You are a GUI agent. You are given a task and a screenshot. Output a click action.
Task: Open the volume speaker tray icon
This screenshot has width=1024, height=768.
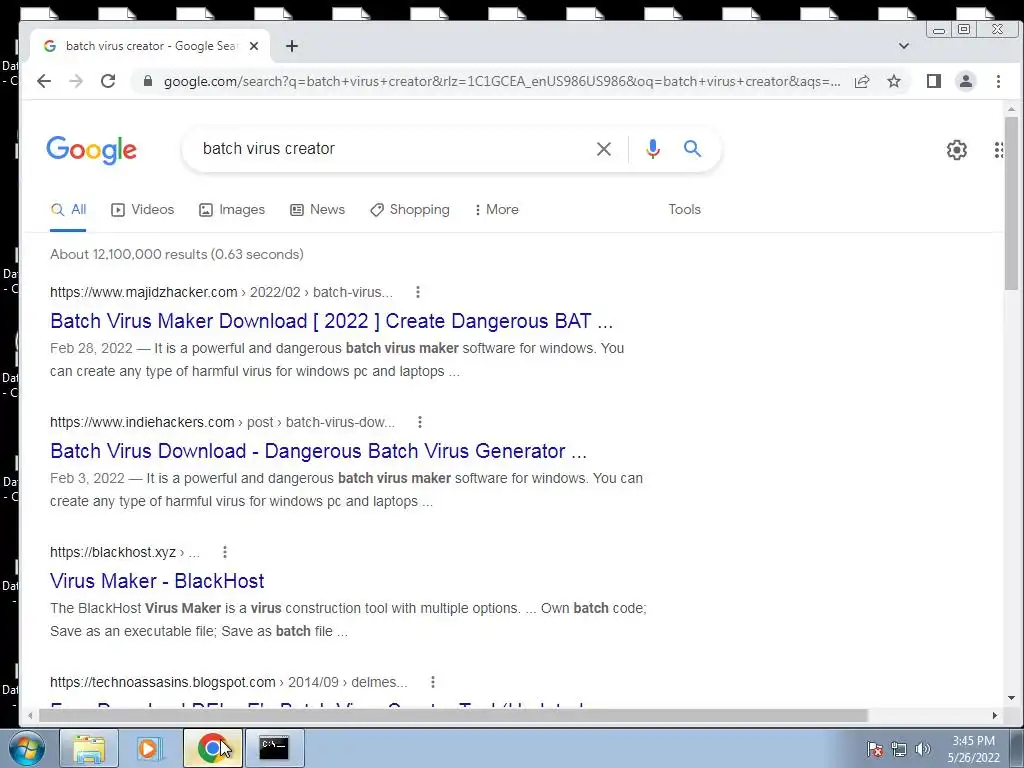coord(923,749)
